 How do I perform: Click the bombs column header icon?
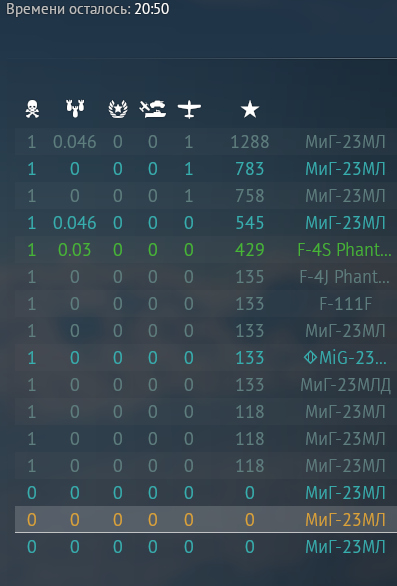tap(75, 109)
